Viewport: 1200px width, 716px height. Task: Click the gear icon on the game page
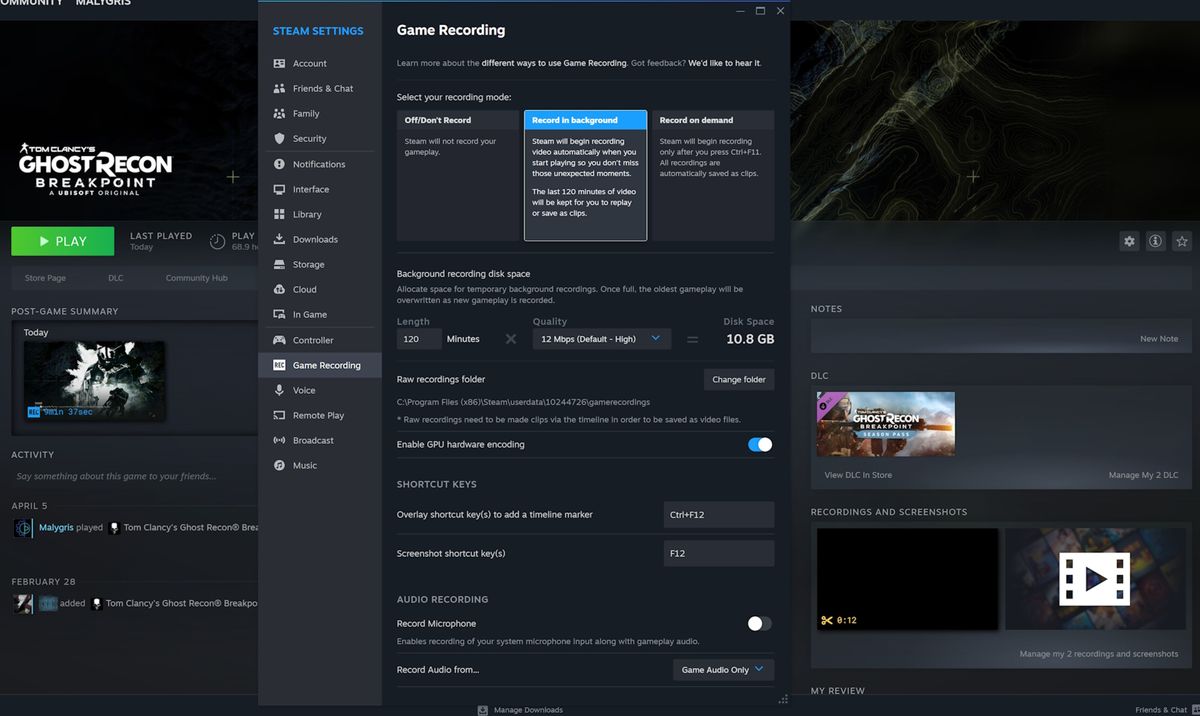coord(1129,241)
